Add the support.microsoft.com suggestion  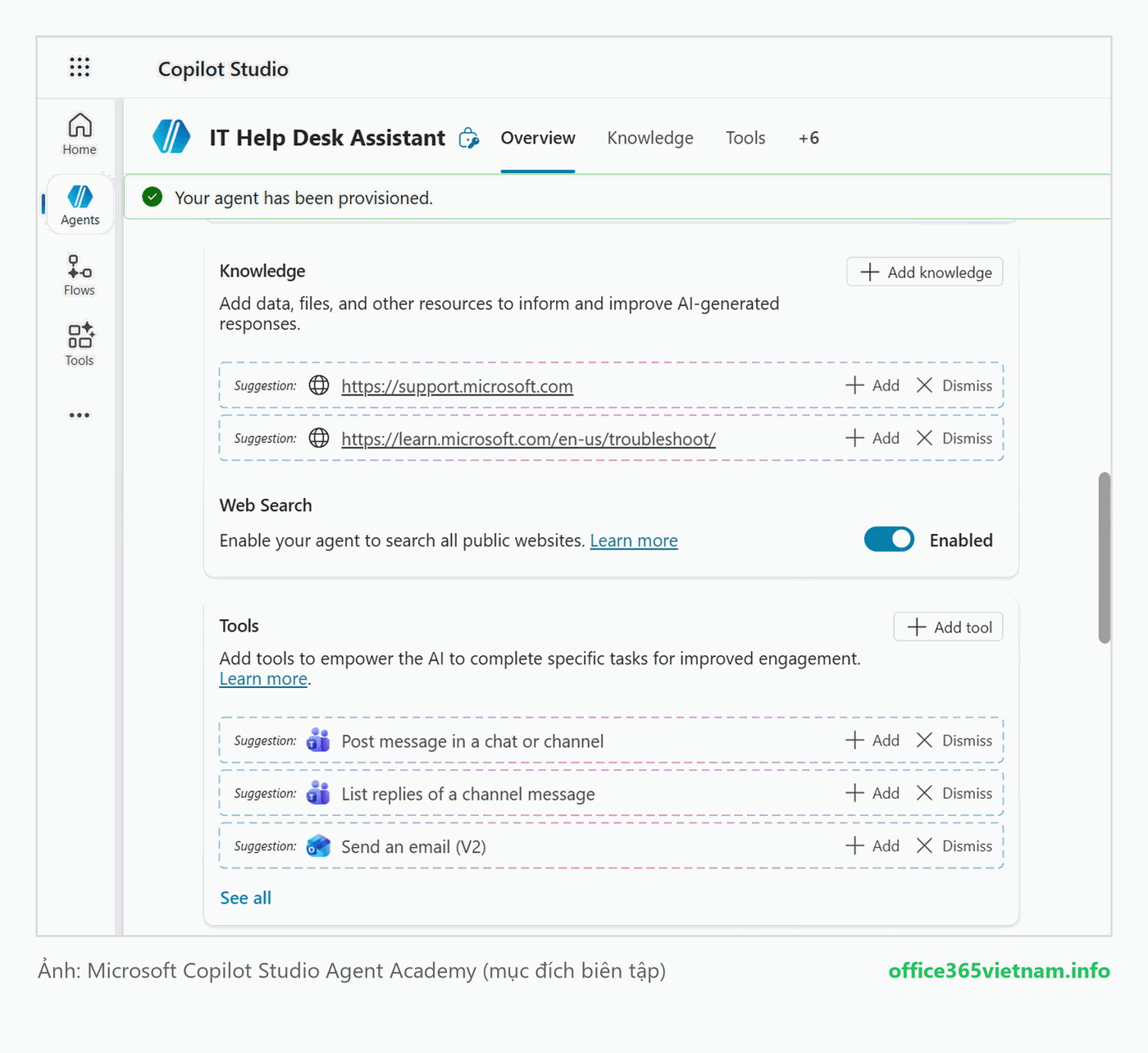[x=872, y=385]
